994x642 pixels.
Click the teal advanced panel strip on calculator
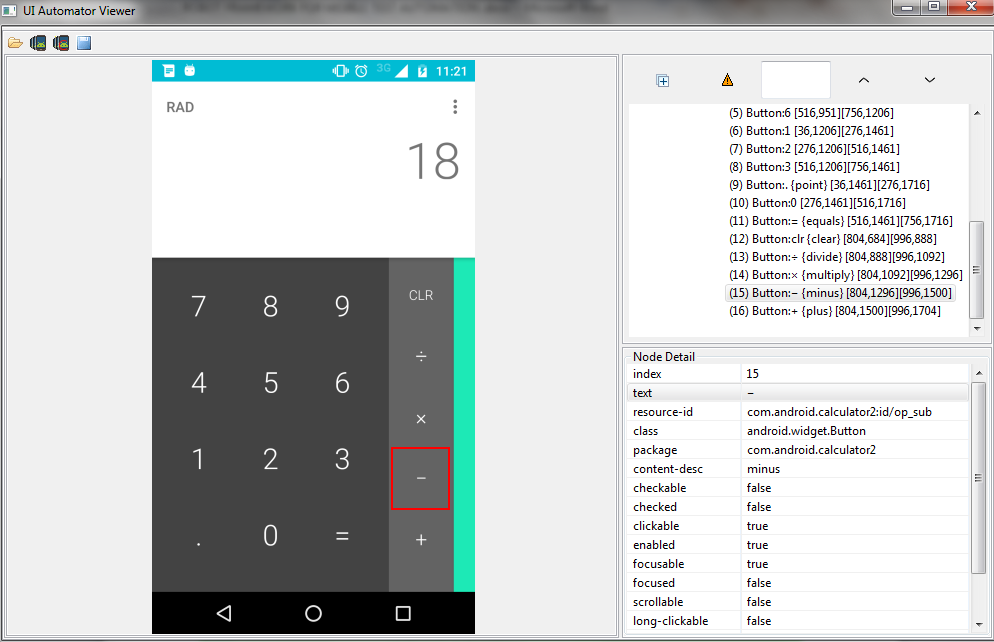coord(464,425)
